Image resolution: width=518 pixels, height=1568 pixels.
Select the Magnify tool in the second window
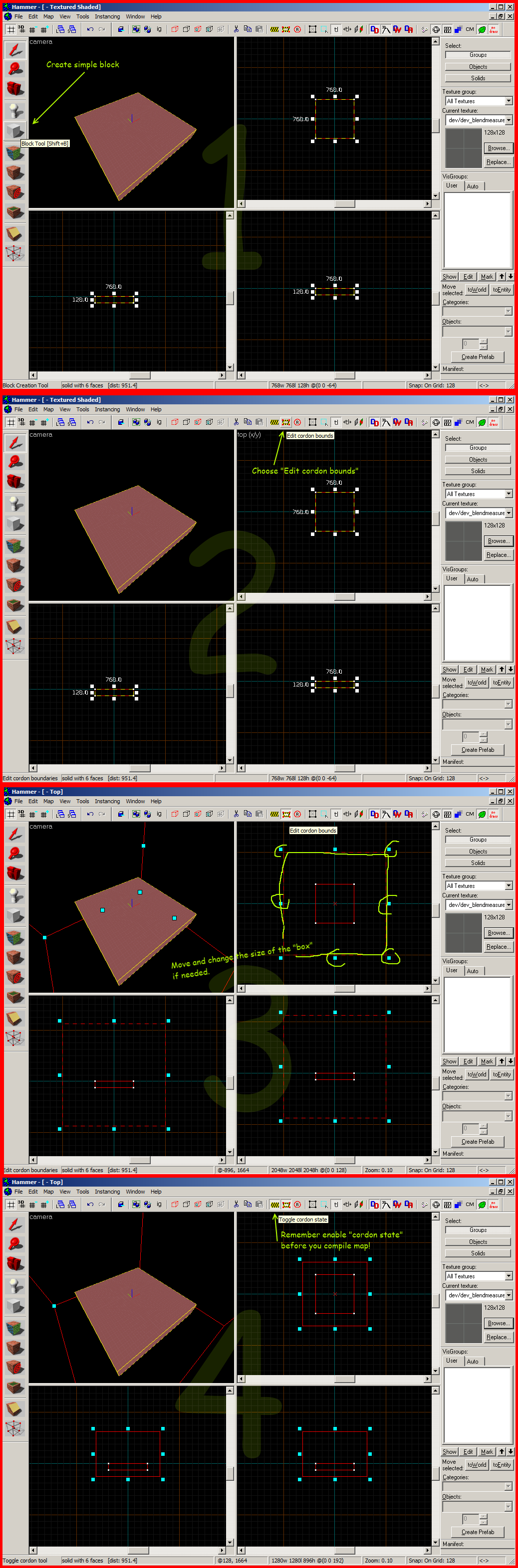15,463
